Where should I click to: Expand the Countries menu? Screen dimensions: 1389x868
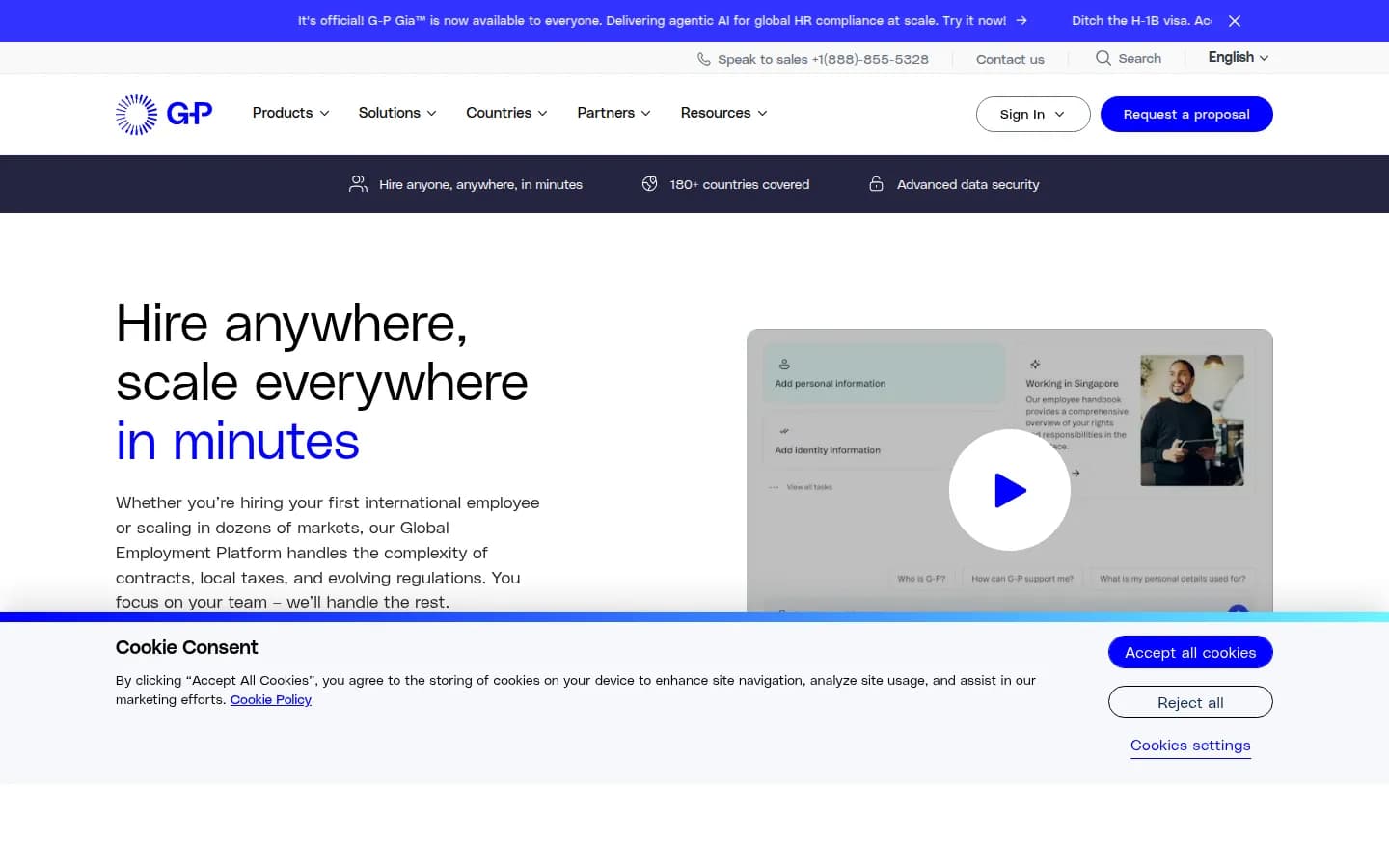(506, 113)
